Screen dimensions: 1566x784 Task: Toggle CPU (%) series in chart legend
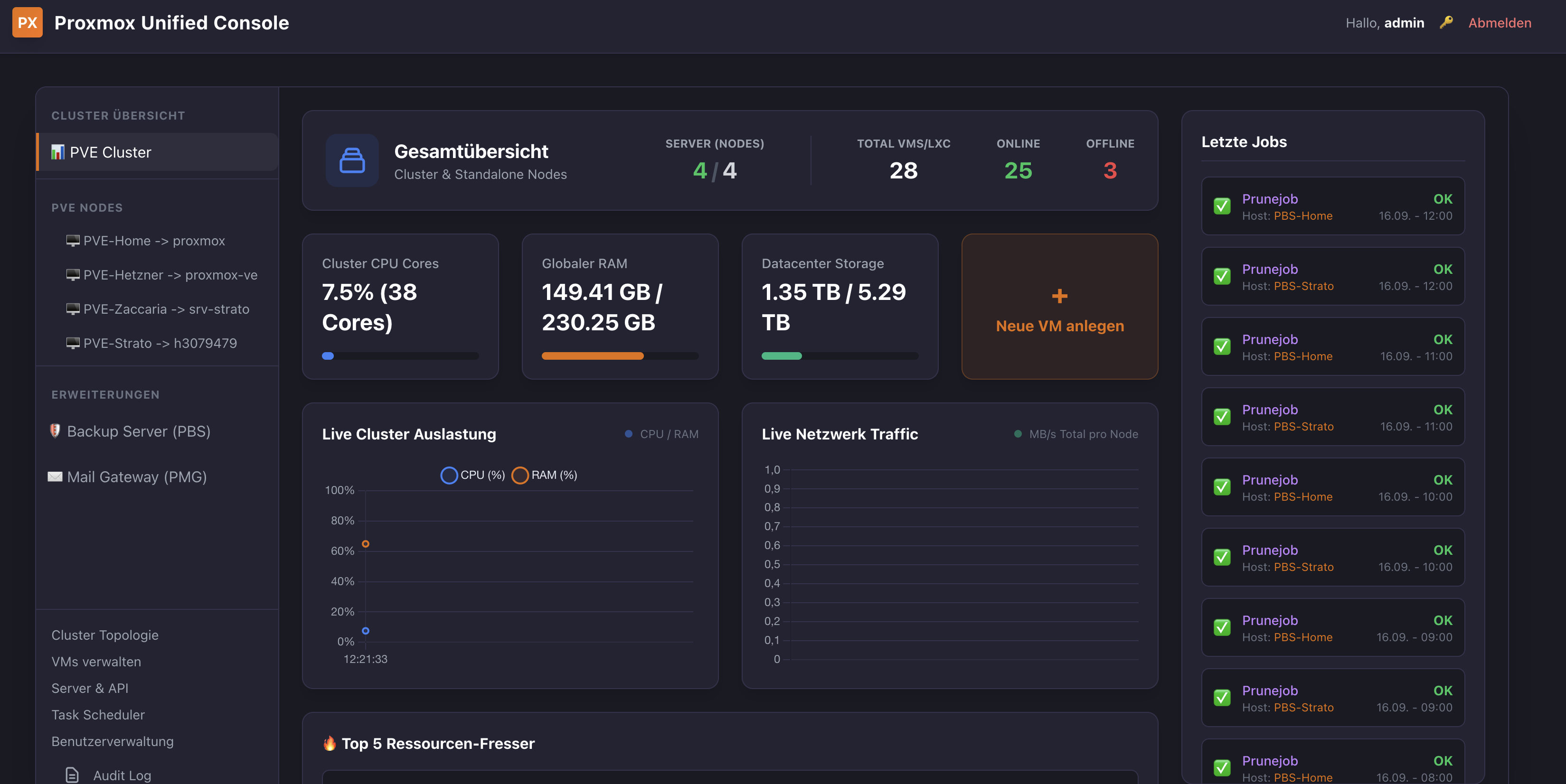(473, 475)
